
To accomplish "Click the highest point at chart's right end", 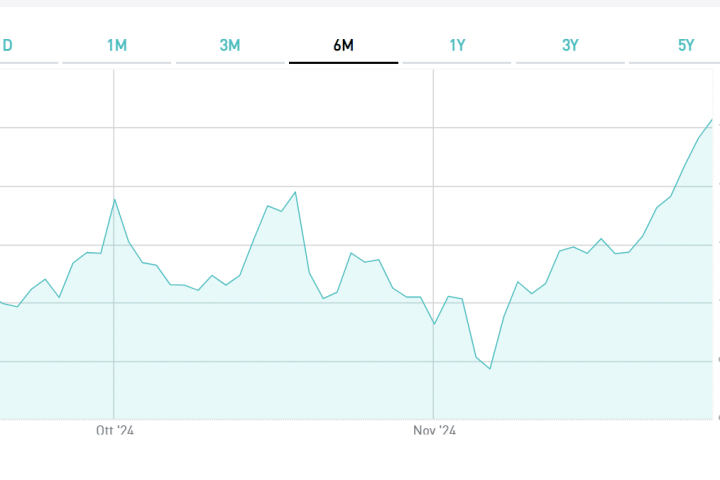I will tap(712, 120).
